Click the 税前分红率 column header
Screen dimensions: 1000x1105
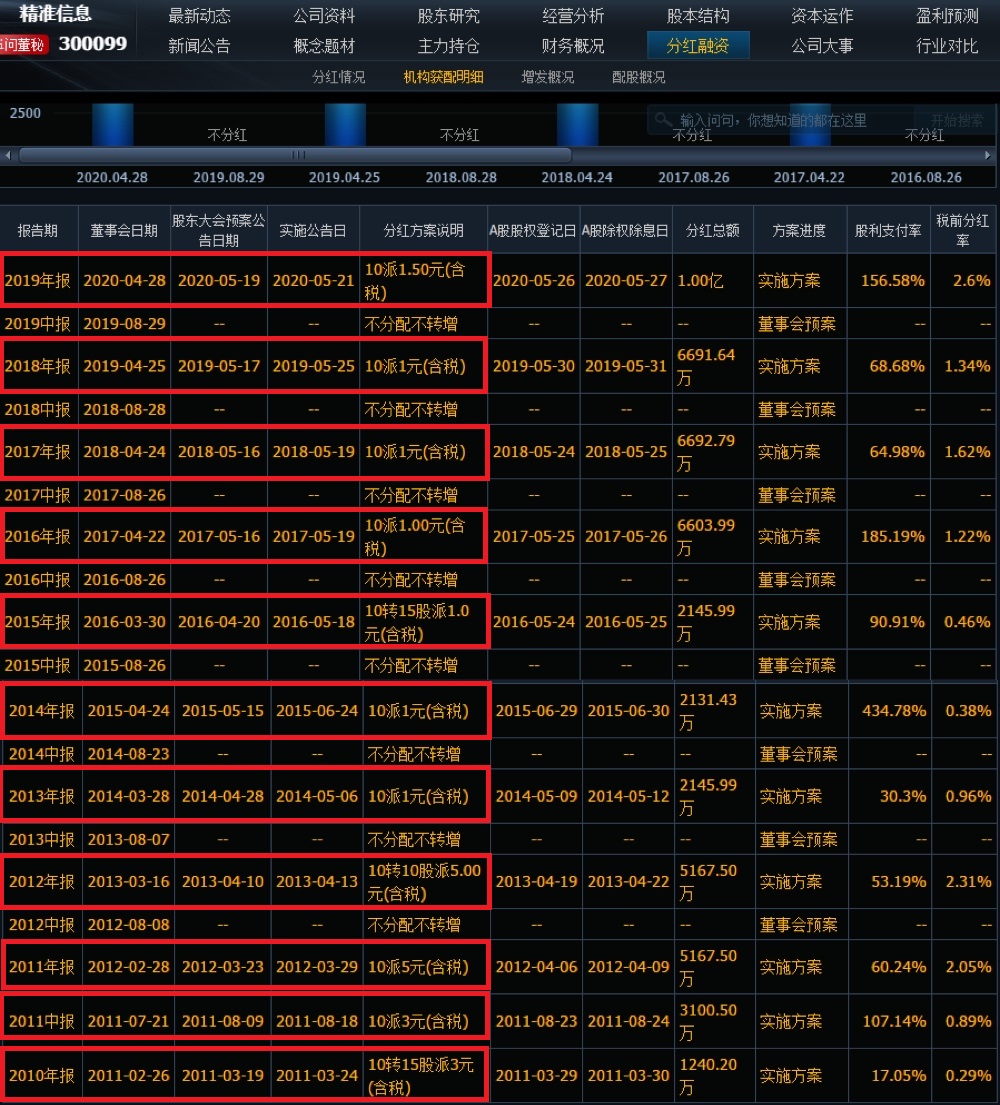pyautogui.click(x=963, y=230)
